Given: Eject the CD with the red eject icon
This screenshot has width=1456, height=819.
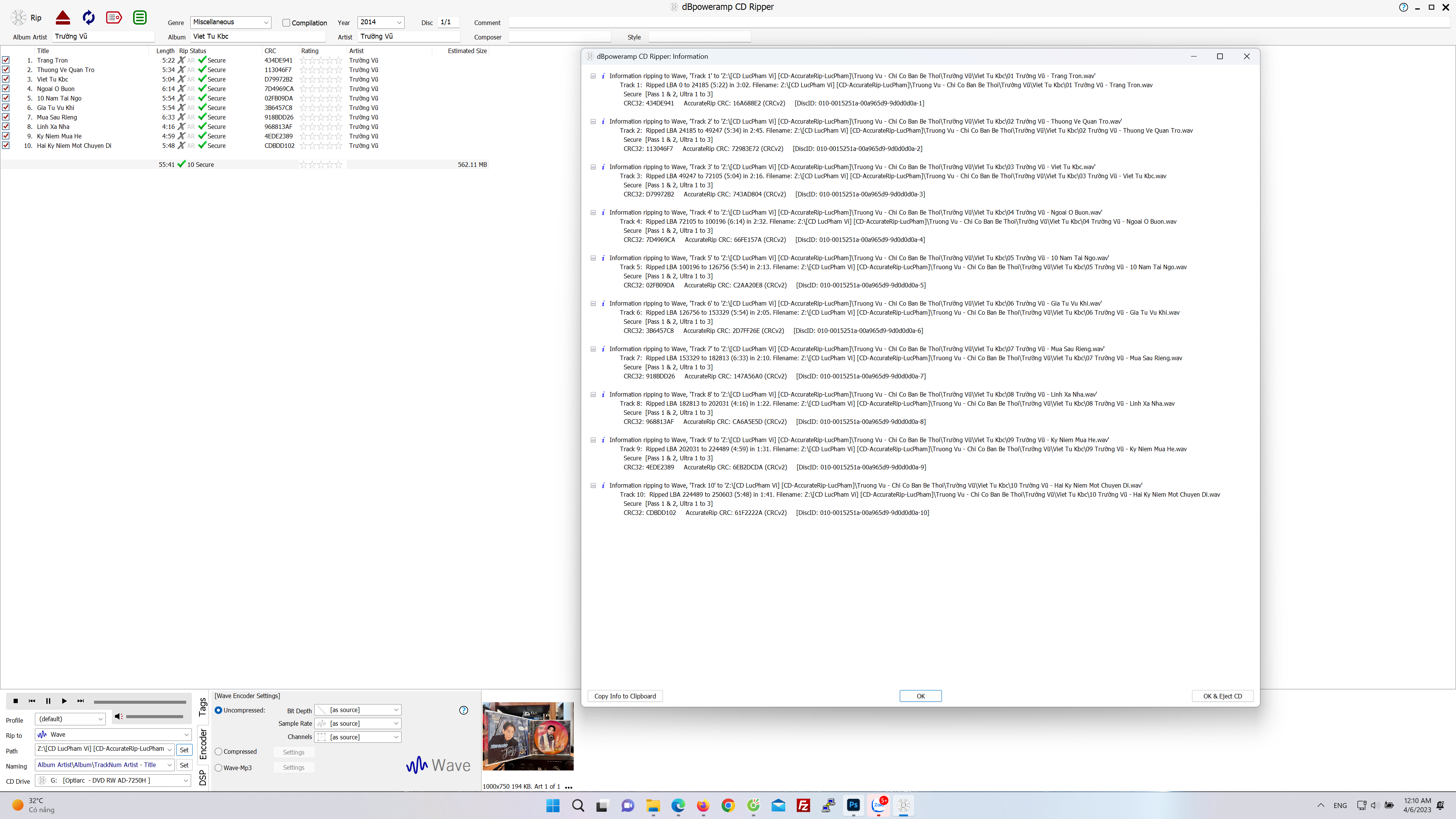Looking at the screenshot, I should click(63, 17).
